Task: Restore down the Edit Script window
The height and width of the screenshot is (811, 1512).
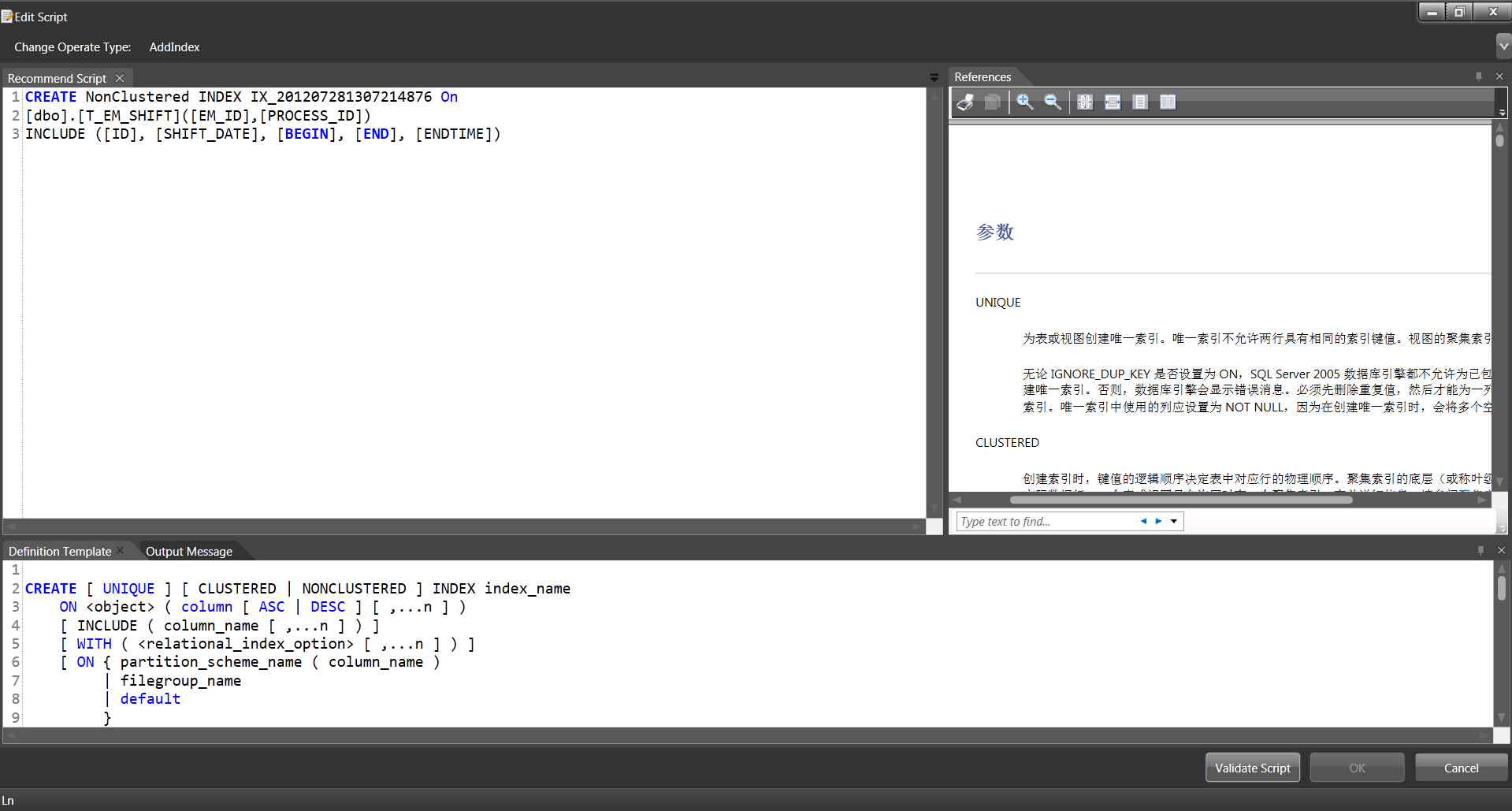Action: point(1459,12)
